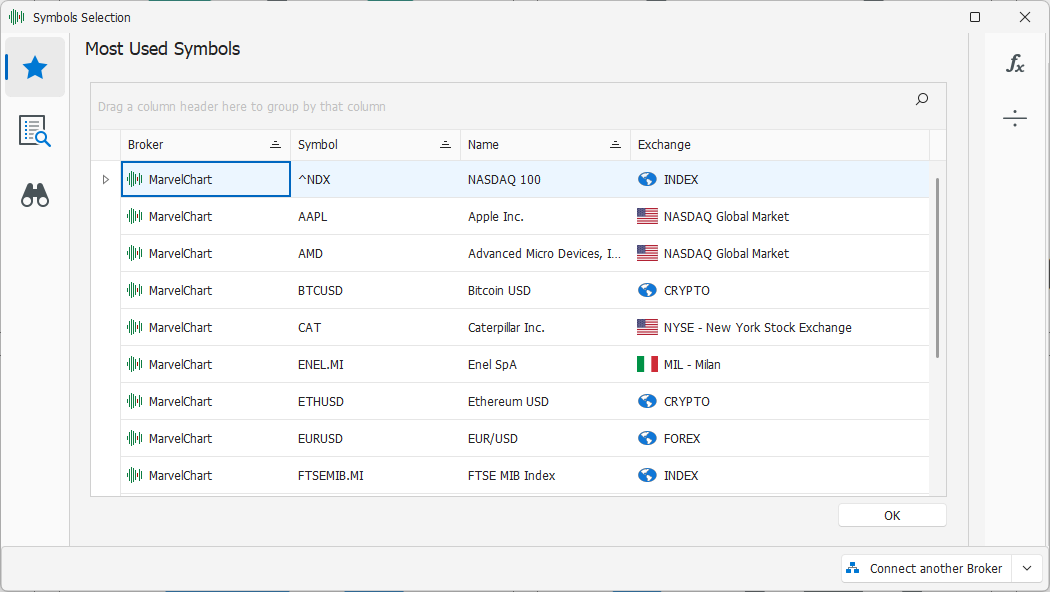Click the division spread symbol icon
Image resolution: width=1050 pixels, height=592 pixels.
[x=1015, y=119]
